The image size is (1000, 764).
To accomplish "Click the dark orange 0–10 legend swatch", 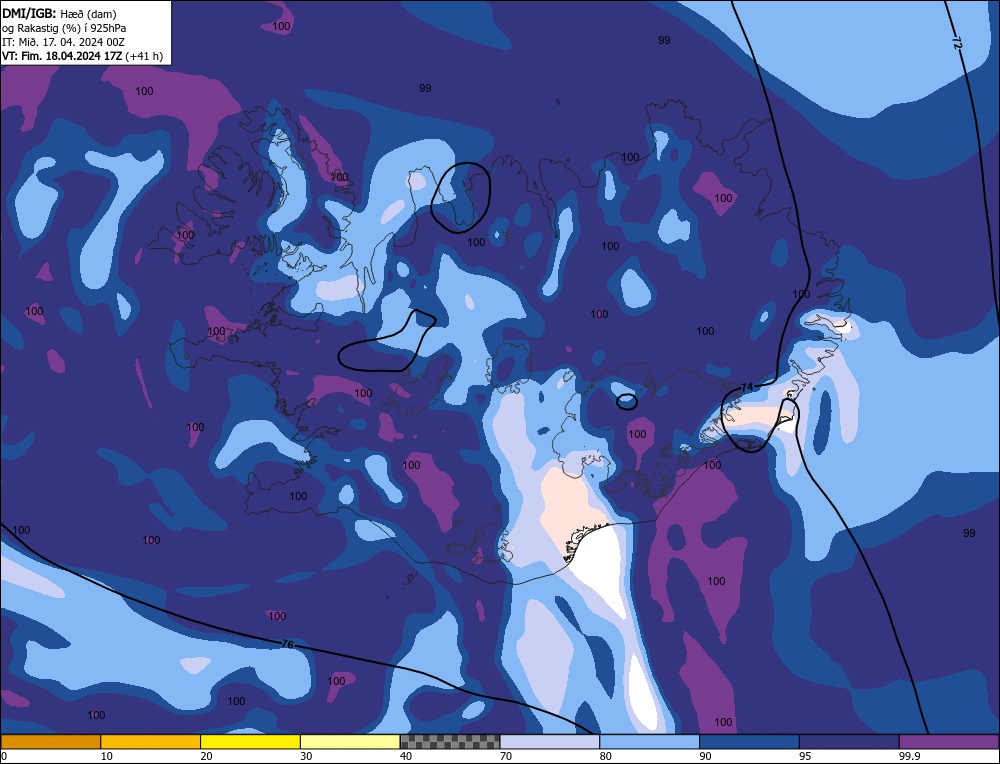I will [x=50, y=742].
